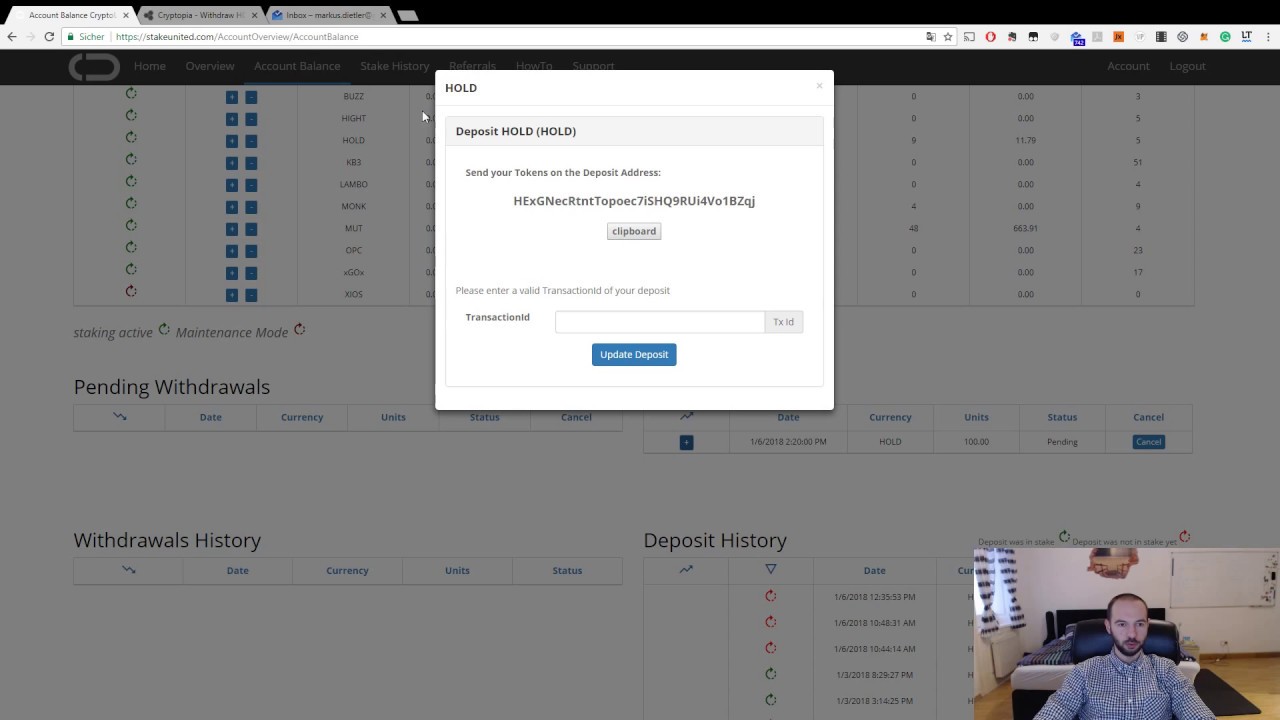Open the Account Balance nav item

pyautogui.click(x=297, y=66)
